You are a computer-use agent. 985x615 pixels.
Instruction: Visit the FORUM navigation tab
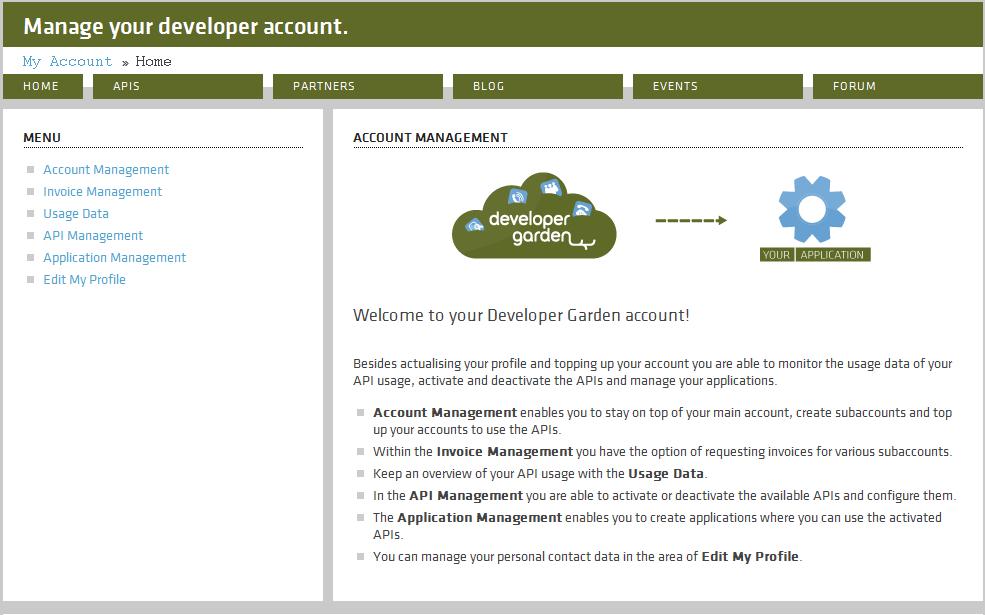[x=898, y=86]
